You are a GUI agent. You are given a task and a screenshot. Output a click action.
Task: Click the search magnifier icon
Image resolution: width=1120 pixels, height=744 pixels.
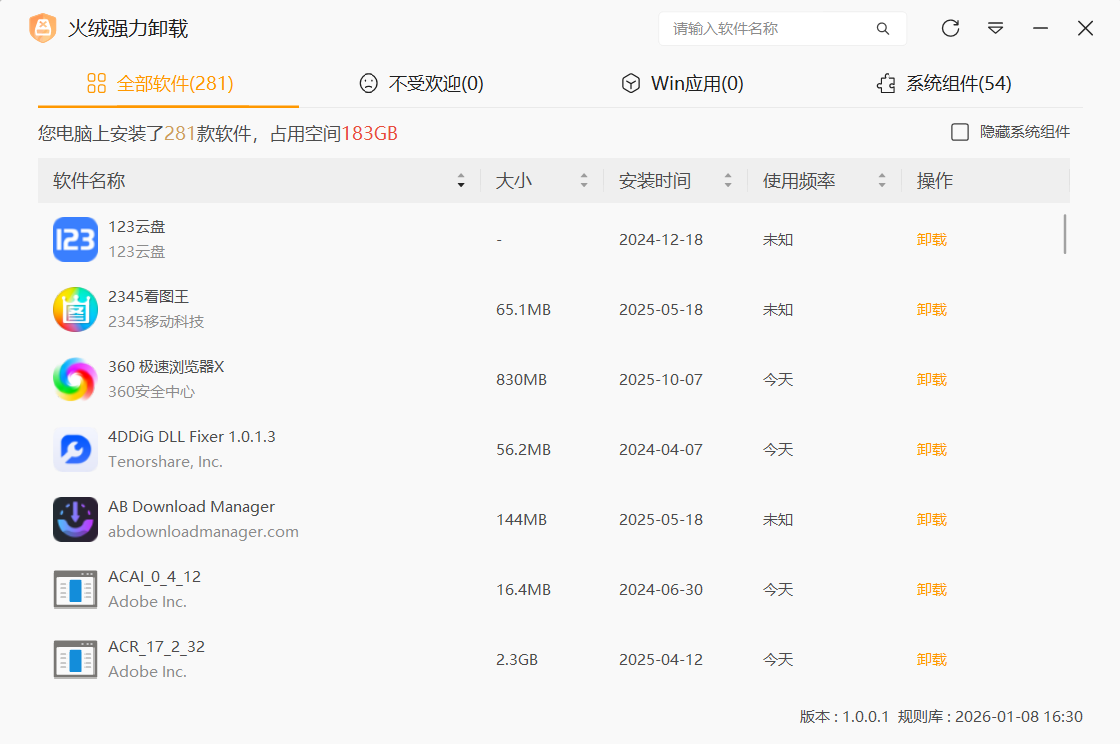[x=883, y=28]
